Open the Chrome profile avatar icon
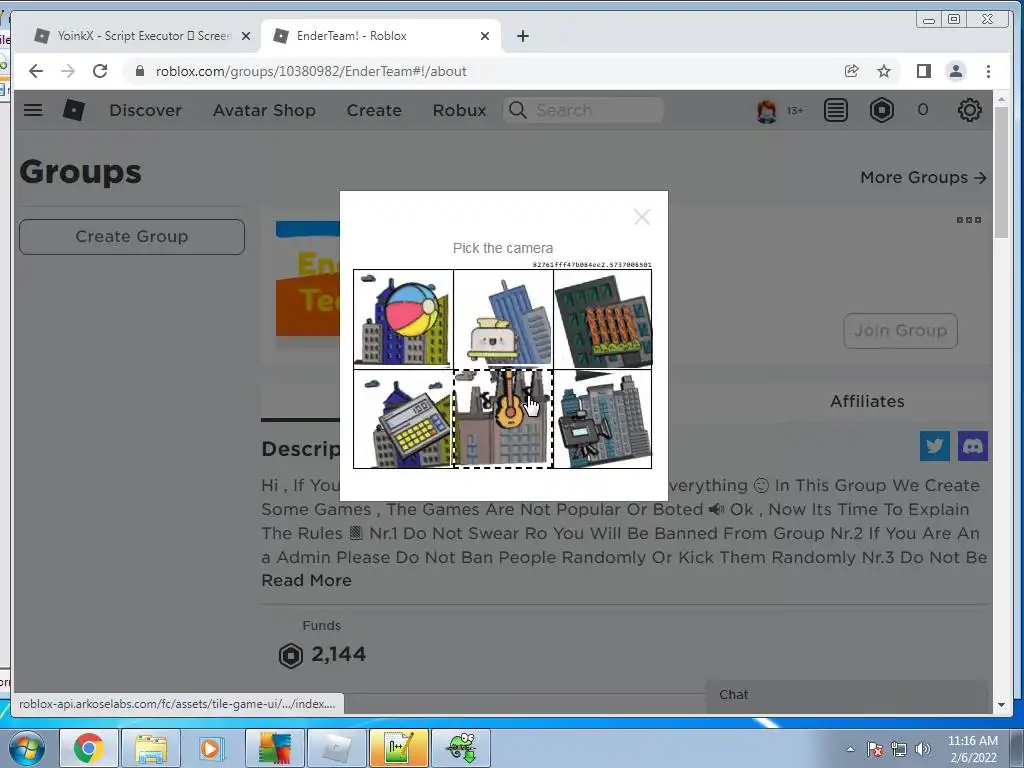This screenshot has width=1024, height=768. (955, 71)
